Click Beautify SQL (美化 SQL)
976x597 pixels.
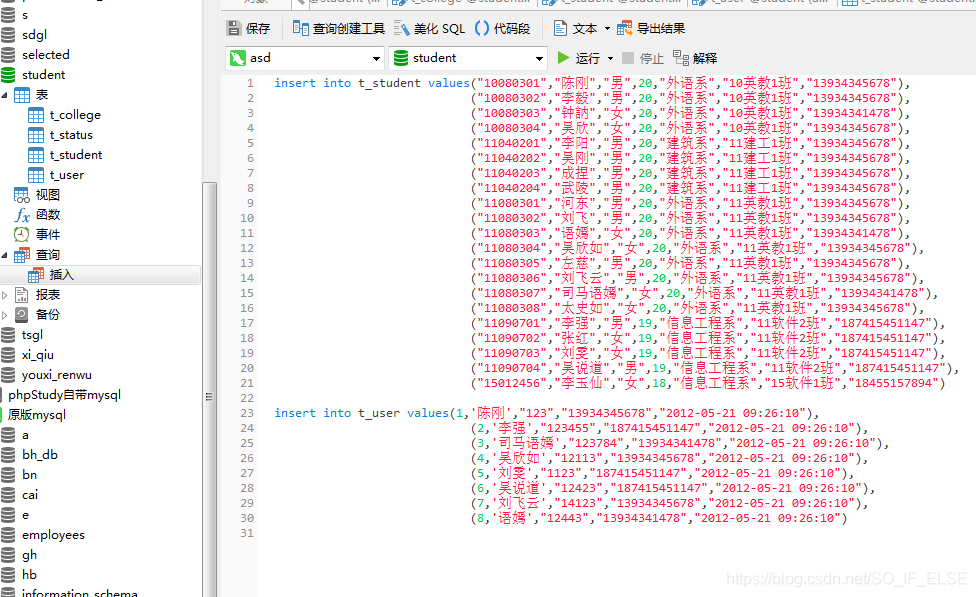tap(430, 28)
